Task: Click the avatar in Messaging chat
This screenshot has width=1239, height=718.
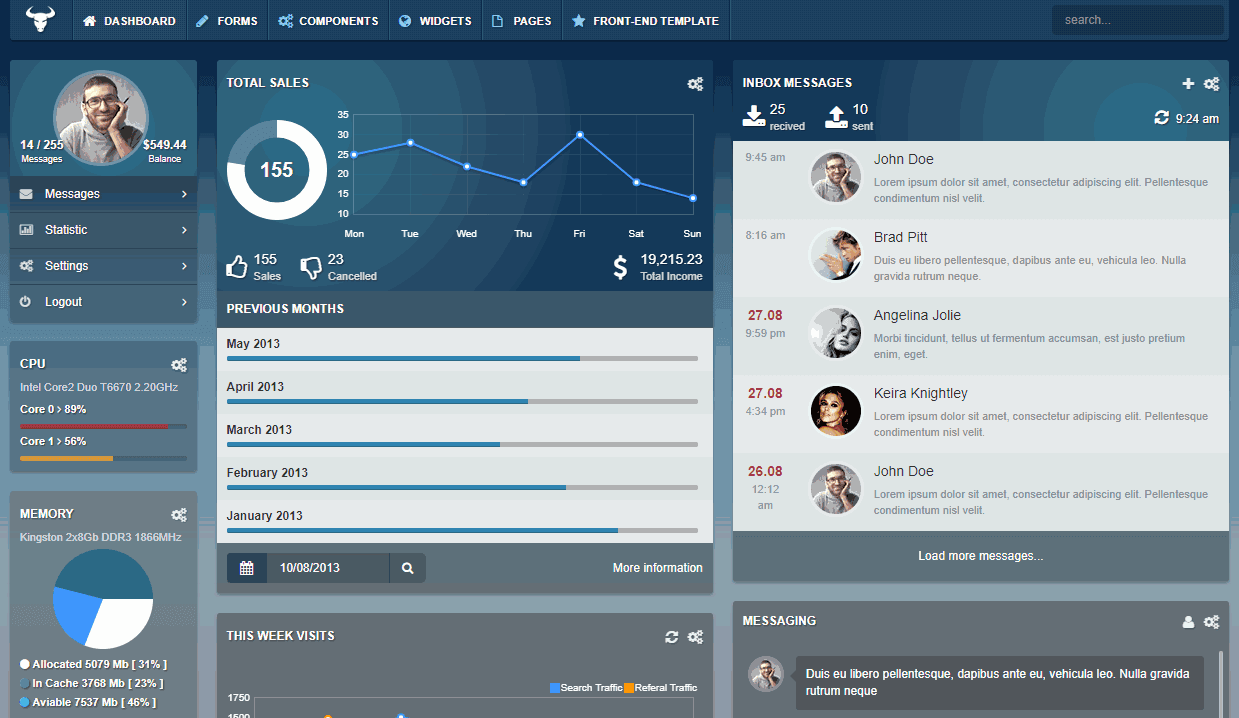Action: coord(766,674)
